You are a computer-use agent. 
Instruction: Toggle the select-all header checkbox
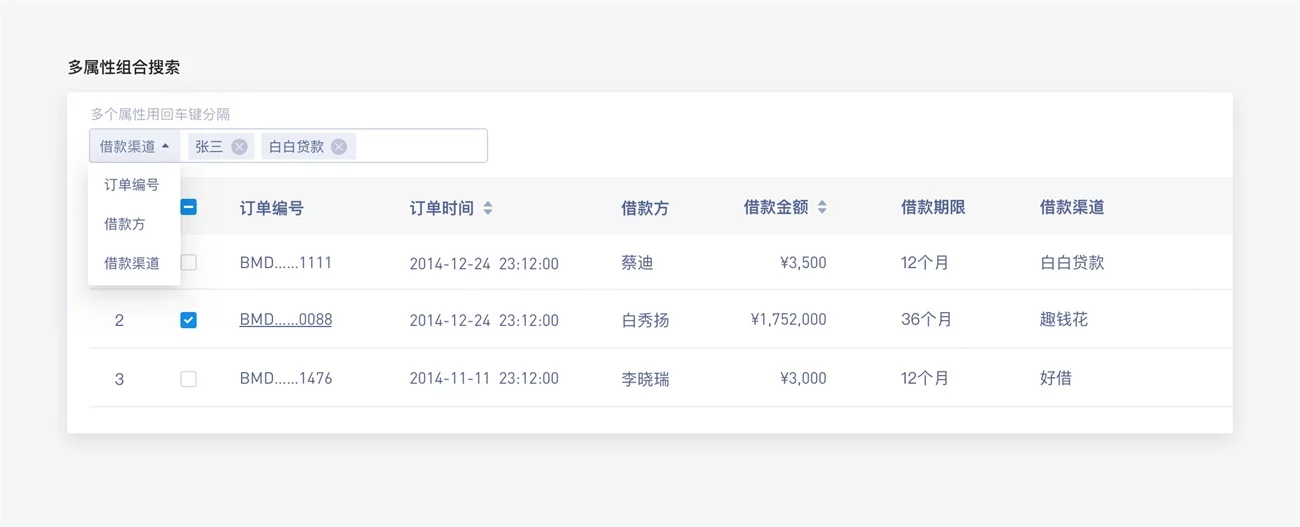pyautogui.click(x=188, y=207)
